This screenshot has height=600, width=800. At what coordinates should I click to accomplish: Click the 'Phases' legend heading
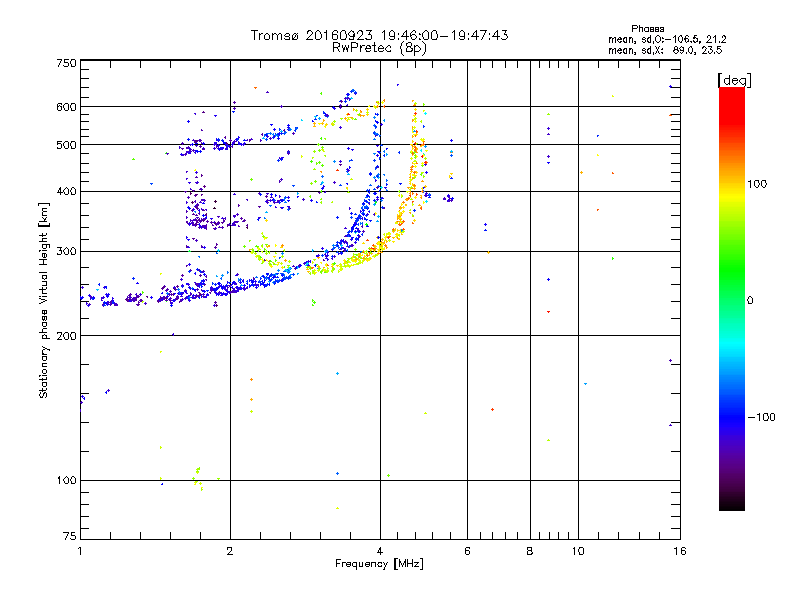[x=647, y=29]
